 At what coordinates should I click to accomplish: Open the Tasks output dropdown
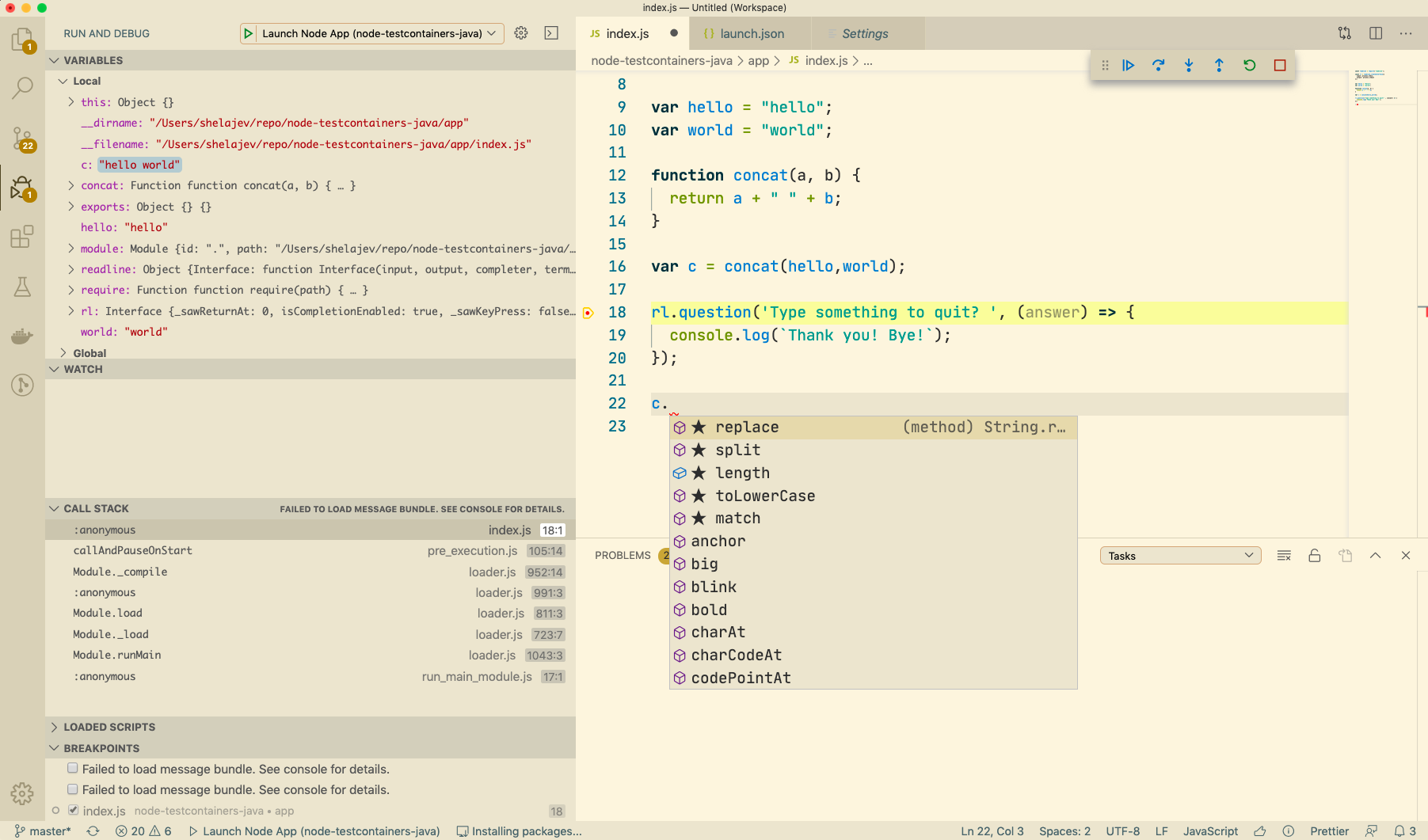[1179, 556]
